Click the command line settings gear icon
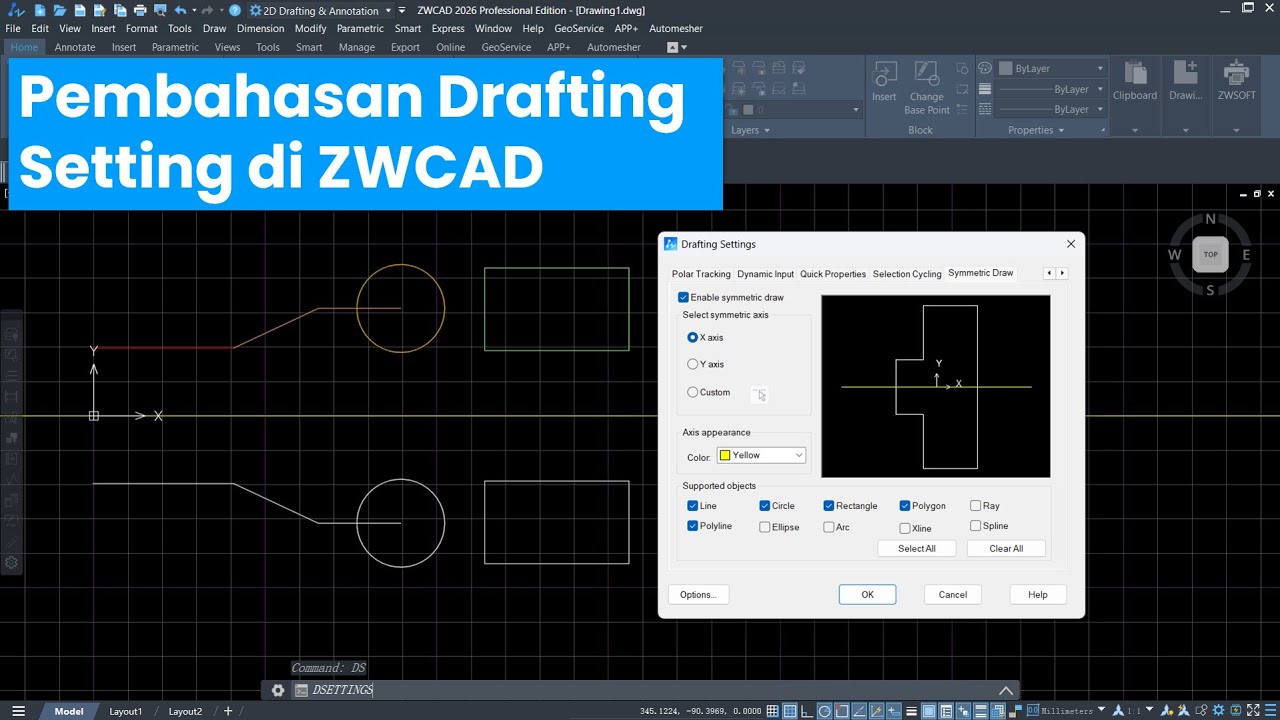The height and width of the screenshot is (720, 1280). click(278, 690)
